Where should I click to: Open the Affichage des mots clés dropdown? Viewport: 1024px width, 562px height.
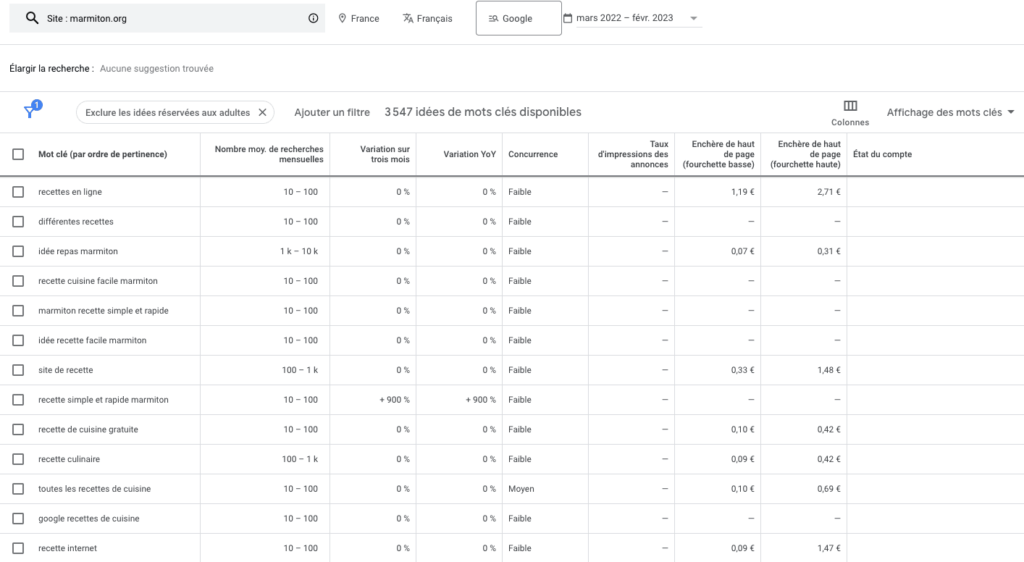tap(950, 112)
